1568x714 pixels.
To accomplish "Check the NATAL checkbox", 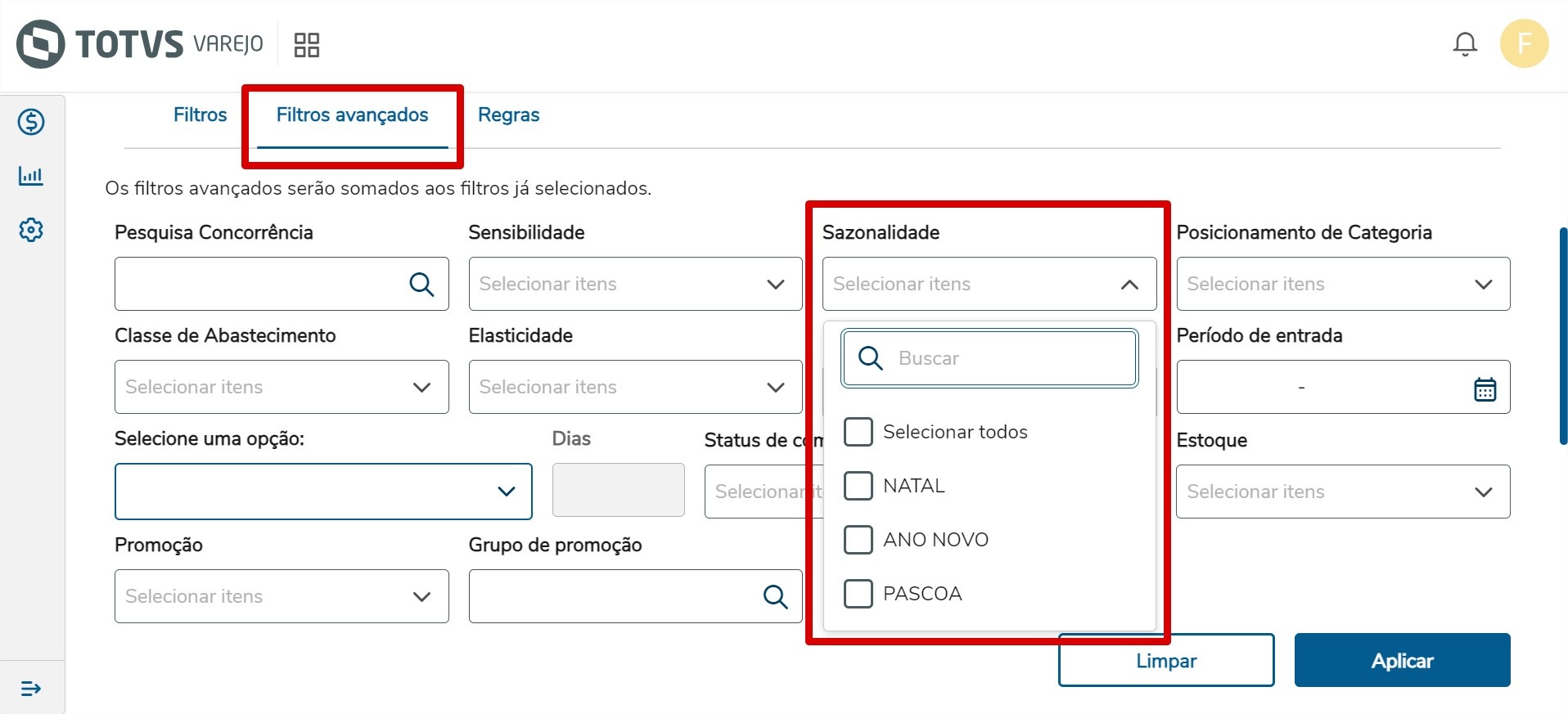I will click(x=858, y=486).
